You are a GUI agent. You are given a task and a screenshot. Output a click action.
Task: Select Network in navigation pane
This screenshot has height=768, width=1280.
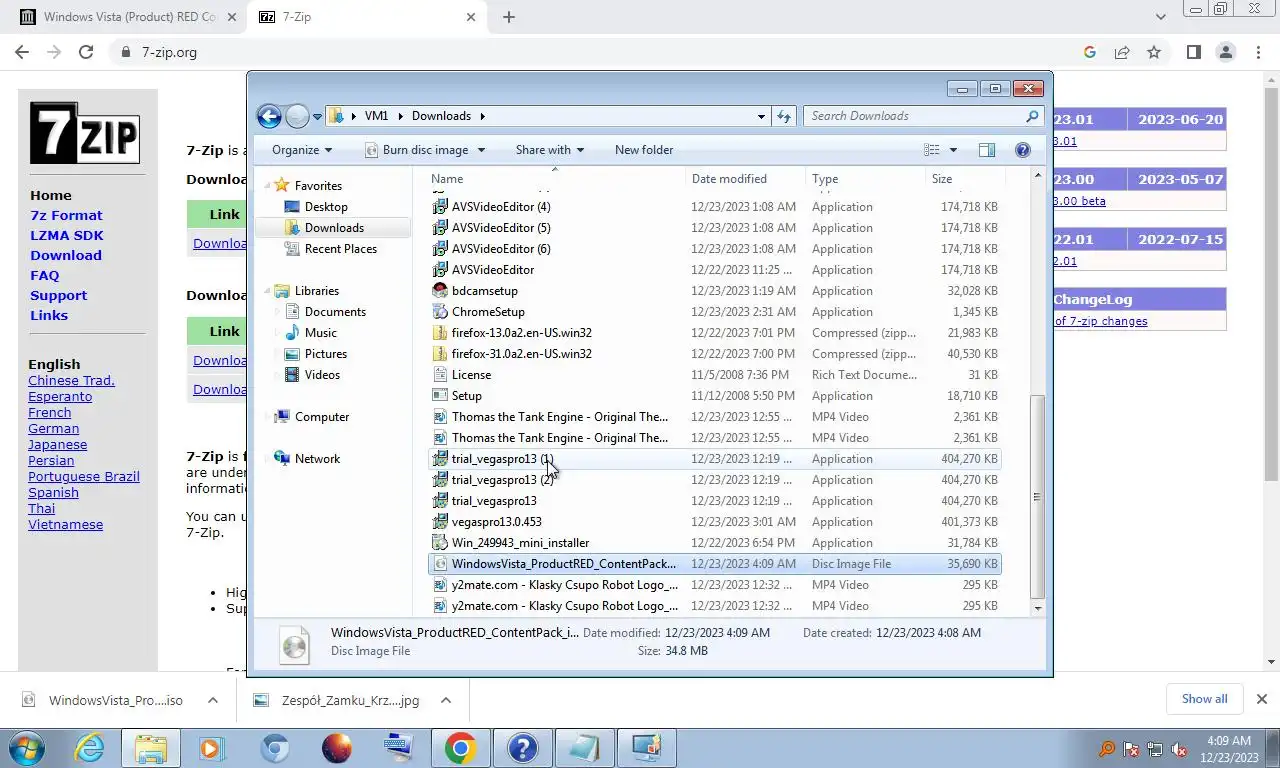pyautogui.click(x=317, y=459)
